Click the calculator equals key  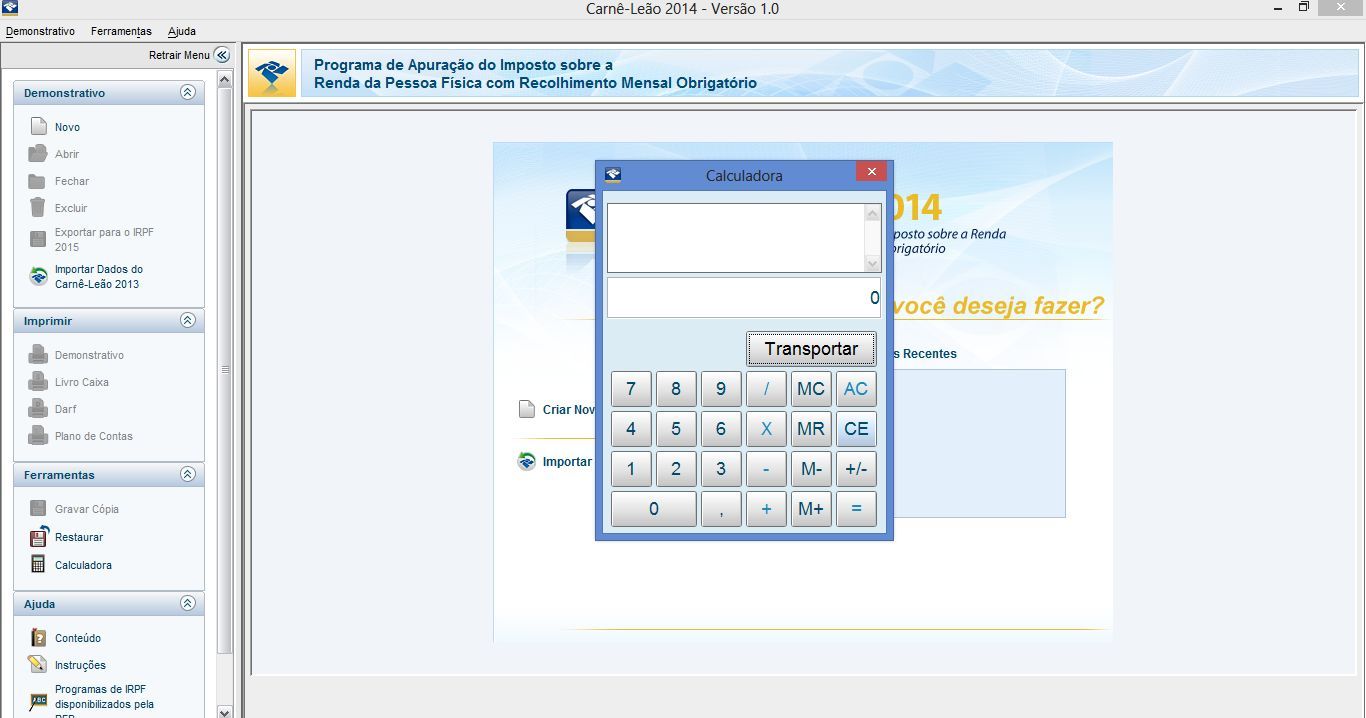pyautogui.click(x=856, y=509)
